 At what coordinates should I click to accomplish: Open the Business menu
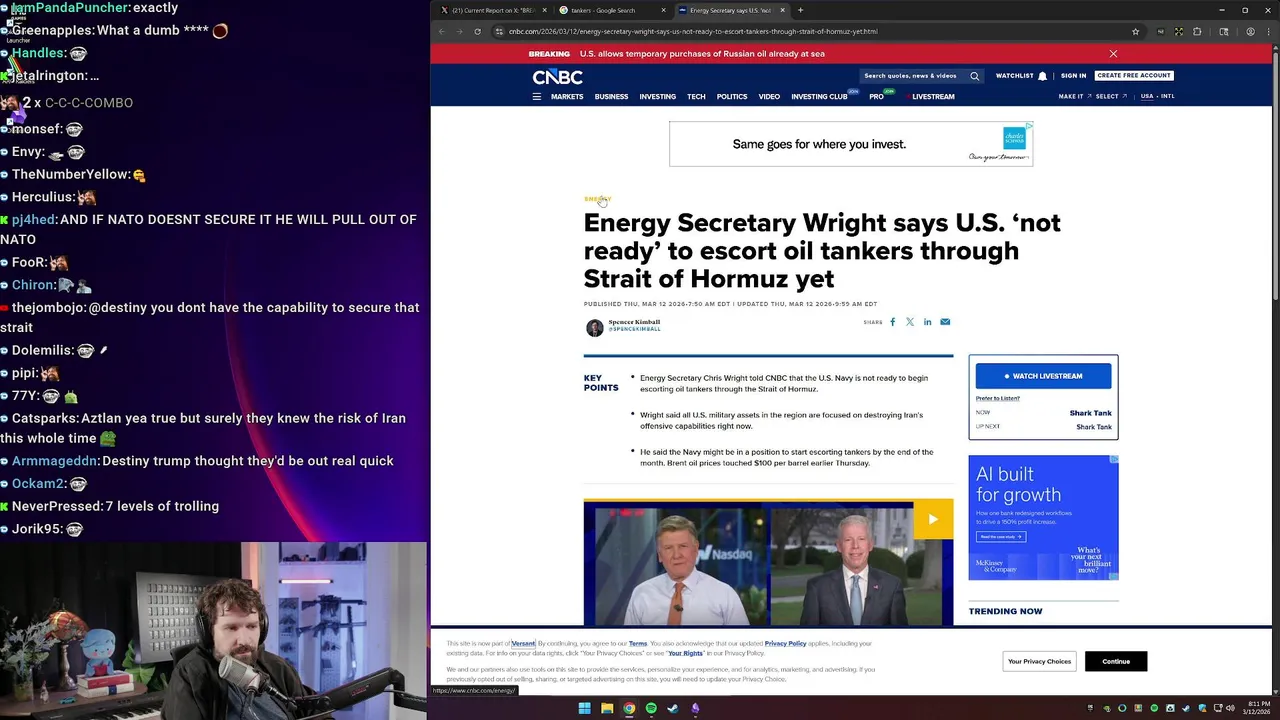click(611, 97)
